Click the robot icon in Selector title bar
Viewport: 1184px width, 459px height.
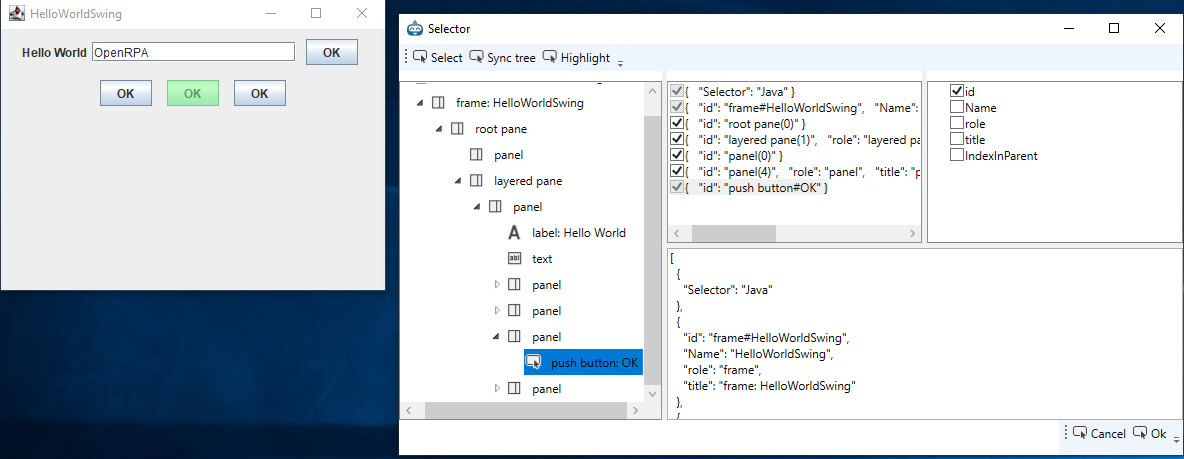click(415, 29)
